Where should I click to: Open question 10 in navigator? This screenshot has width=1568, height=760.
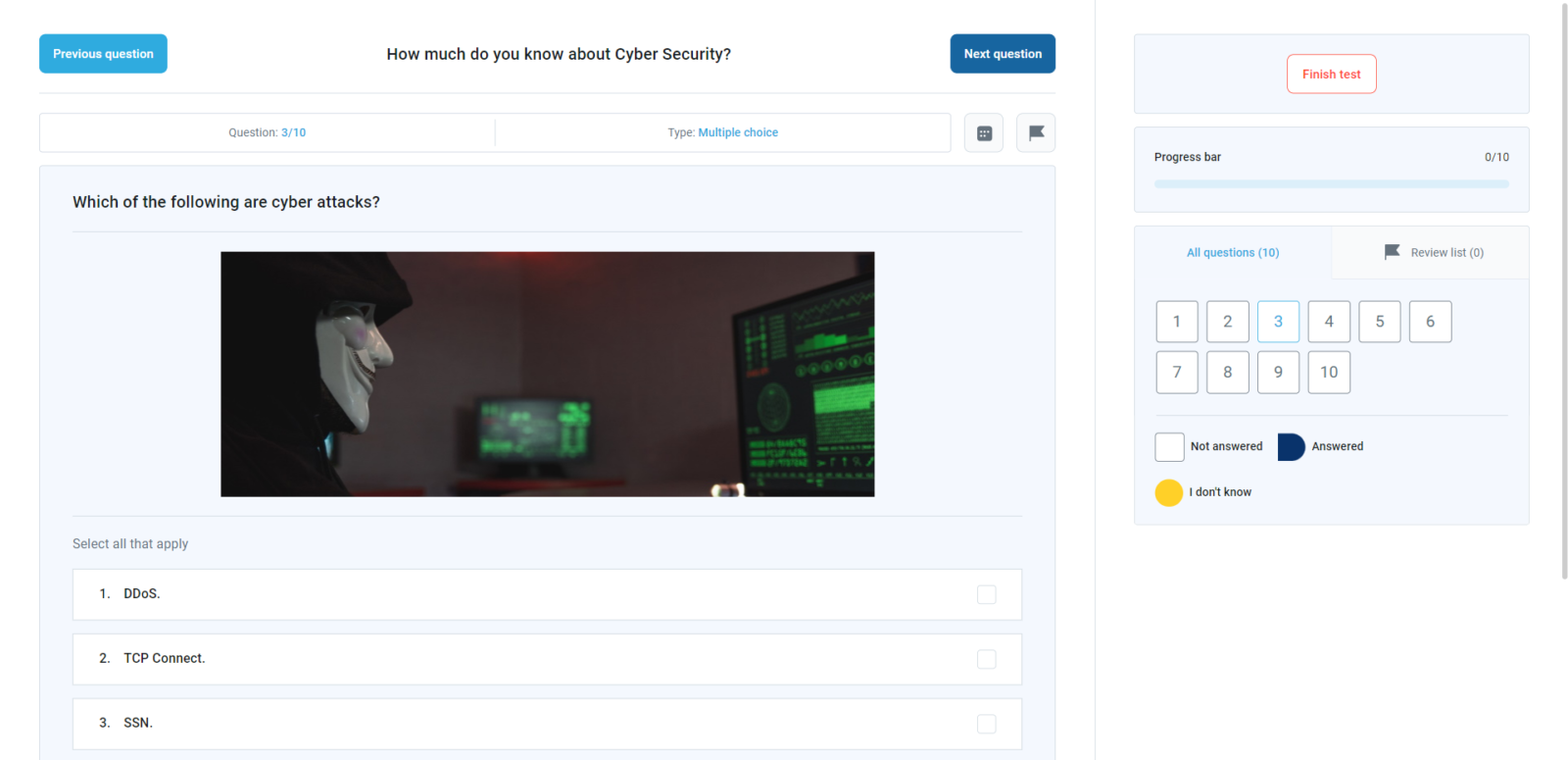point(1329,373)
